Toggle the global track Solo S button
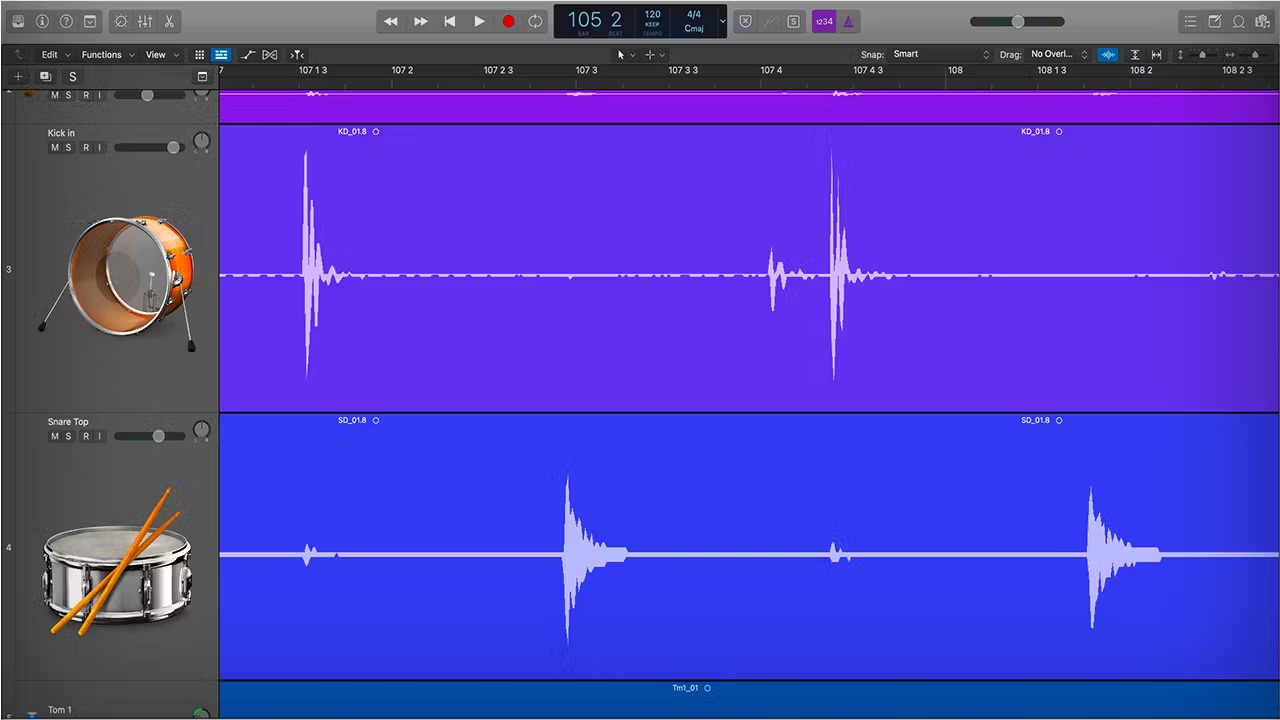The image size is (1280, 720). 72,77
